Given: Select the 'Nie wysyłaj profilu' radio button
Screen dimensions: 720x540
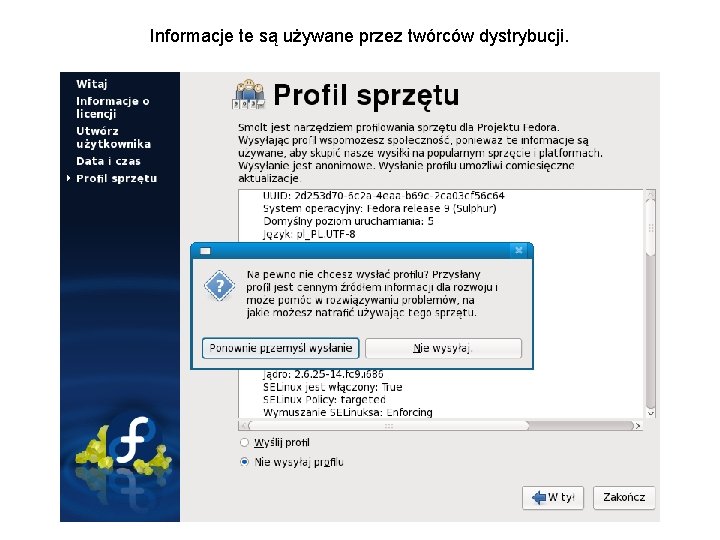Looking at the screenshot, I should pos(244,462).
